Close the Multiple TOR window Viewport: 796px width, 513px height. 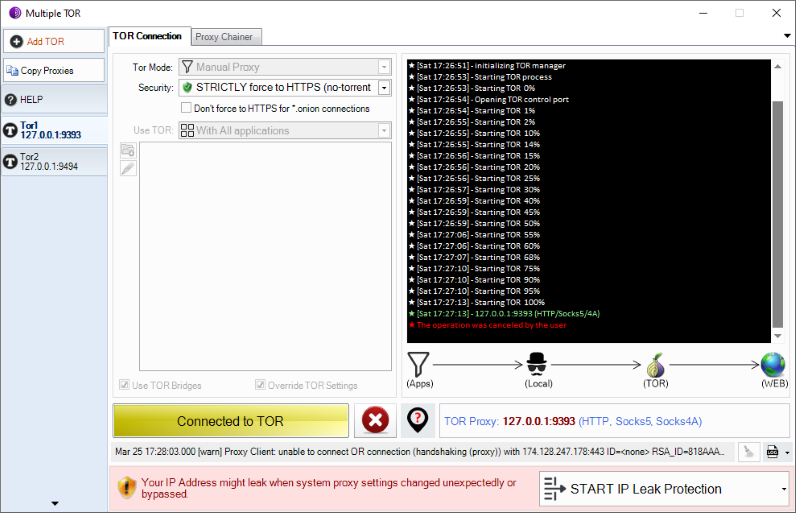coord(776,13)
